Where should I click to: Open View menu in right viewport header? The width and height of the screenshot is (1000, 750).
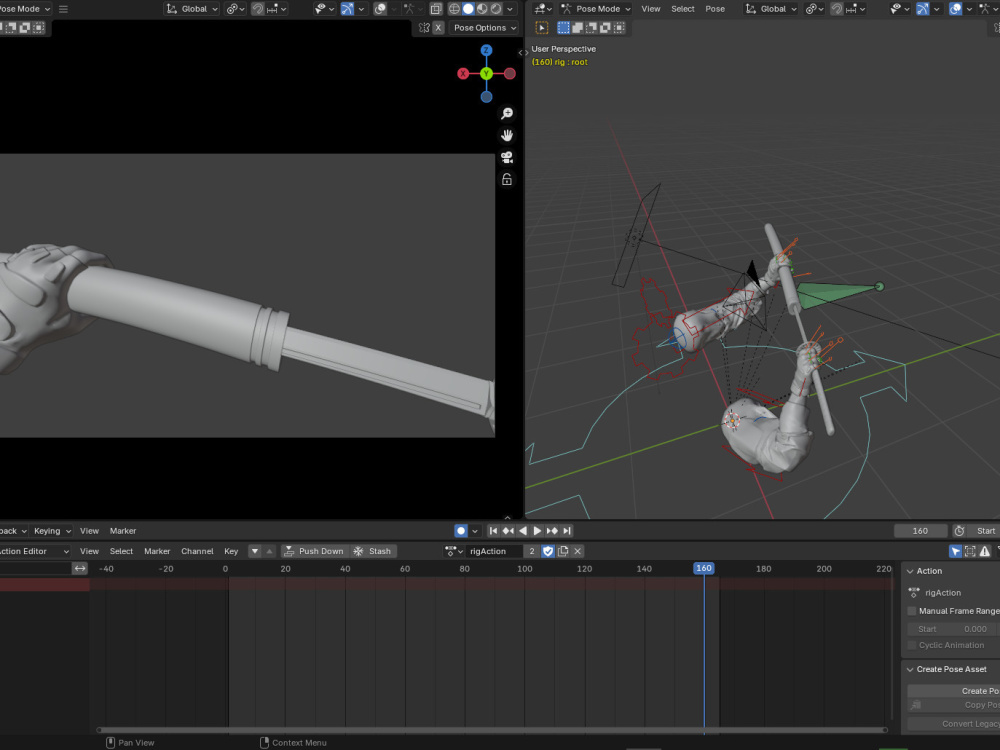tap(651, 9)
